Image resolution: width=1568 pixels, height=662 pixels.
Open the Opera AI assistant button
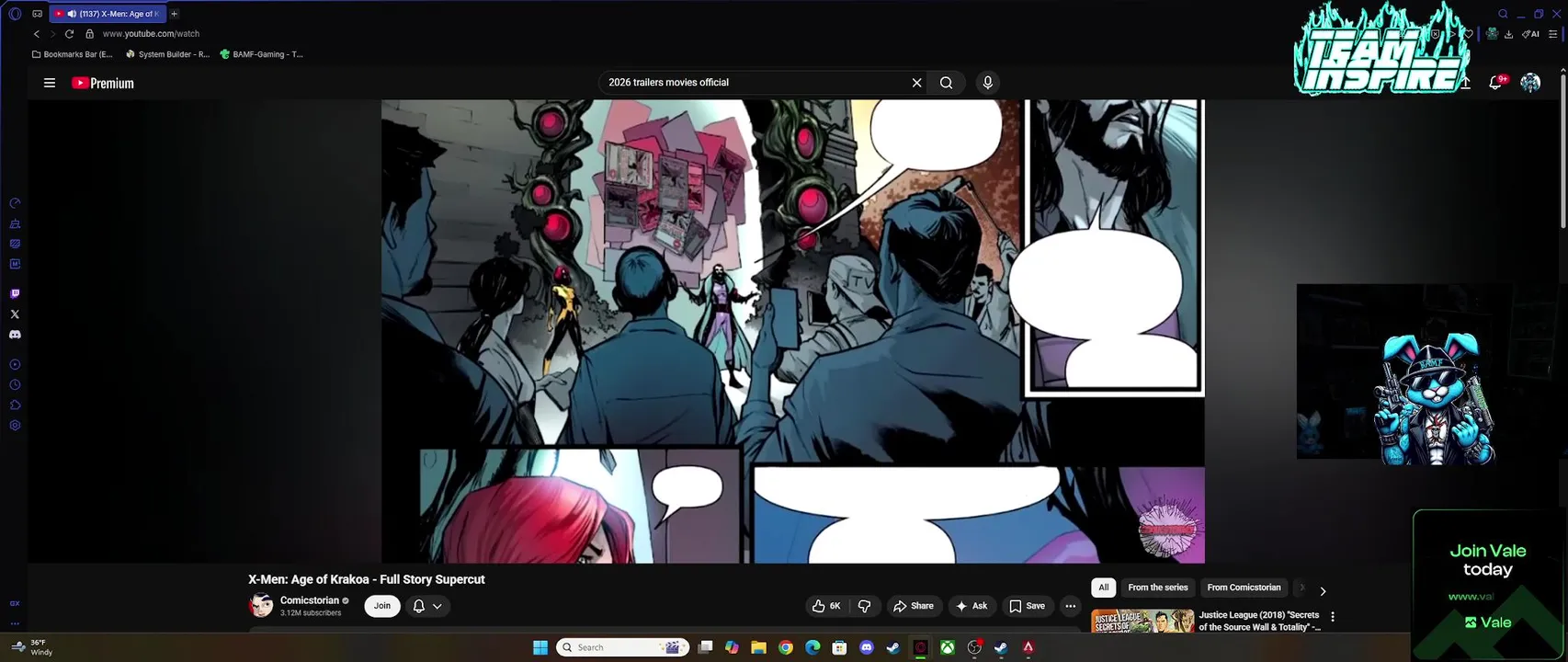1530,34
